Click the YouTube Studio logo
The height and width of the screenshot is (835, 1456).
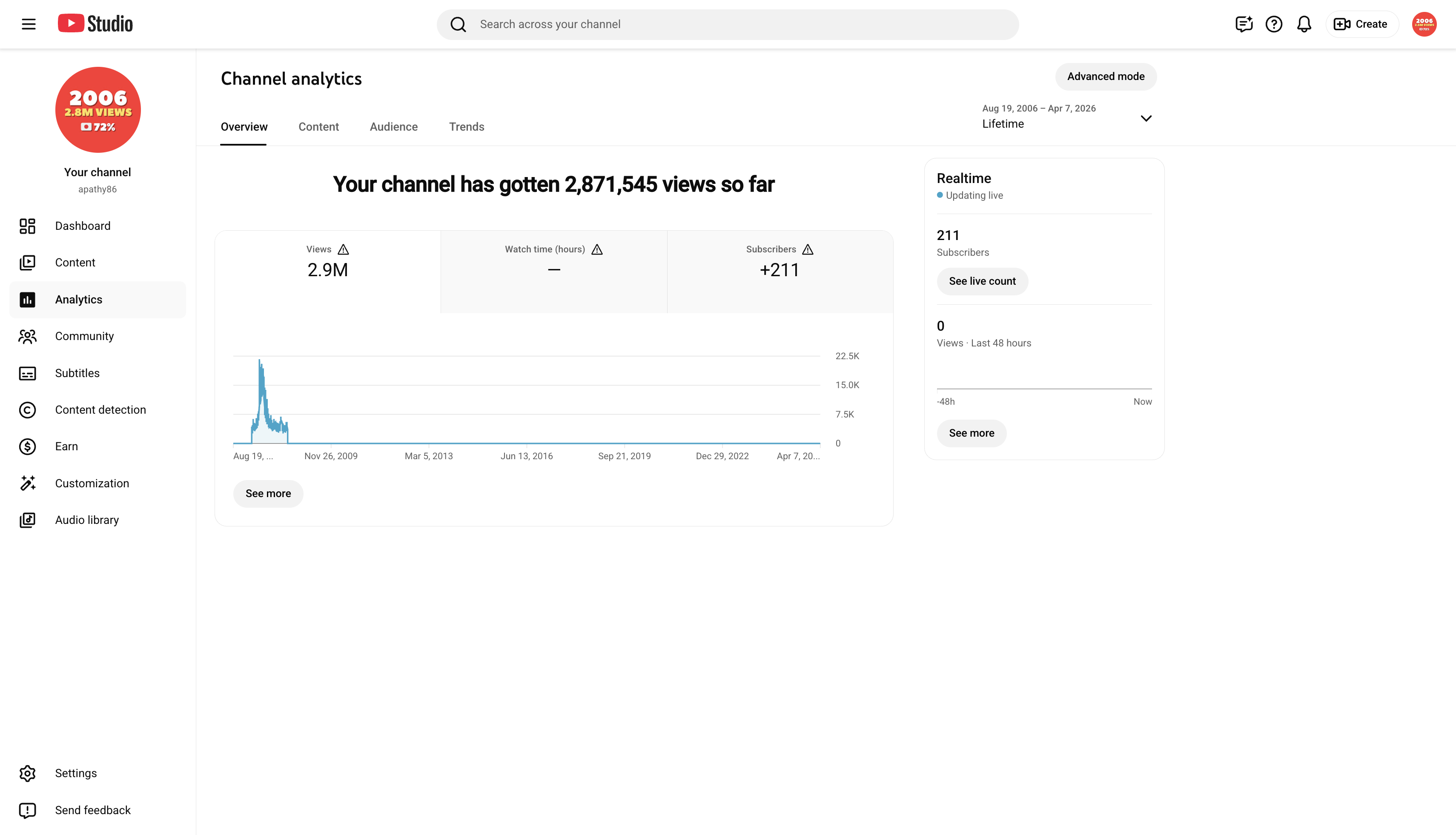pyautogui.click(x=95, y=23)
